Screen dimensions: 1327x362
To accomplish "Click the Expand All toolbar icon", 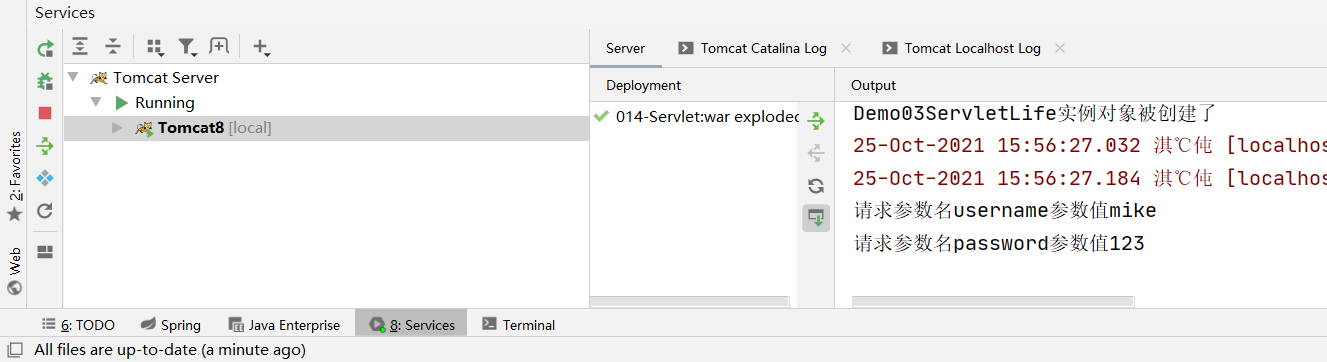I will [x=80, y=46].
